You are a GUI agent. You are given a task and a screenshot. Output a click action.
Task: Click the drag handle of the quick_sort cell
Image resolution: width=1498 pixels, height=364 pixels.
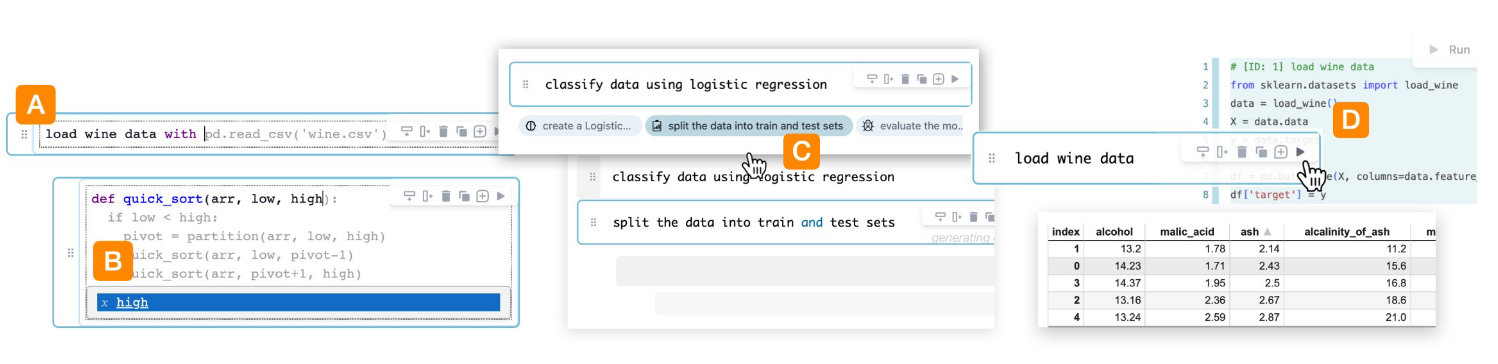[70, 254]
